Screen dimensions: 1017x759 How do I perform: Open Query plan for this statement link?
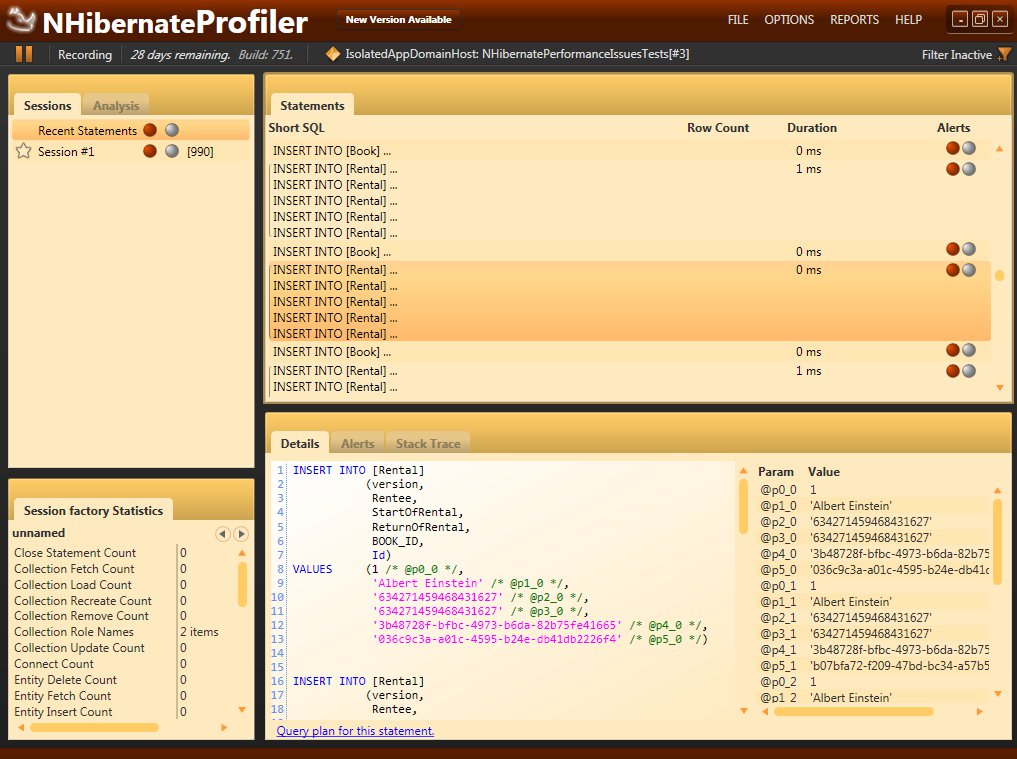pos(355,730)
